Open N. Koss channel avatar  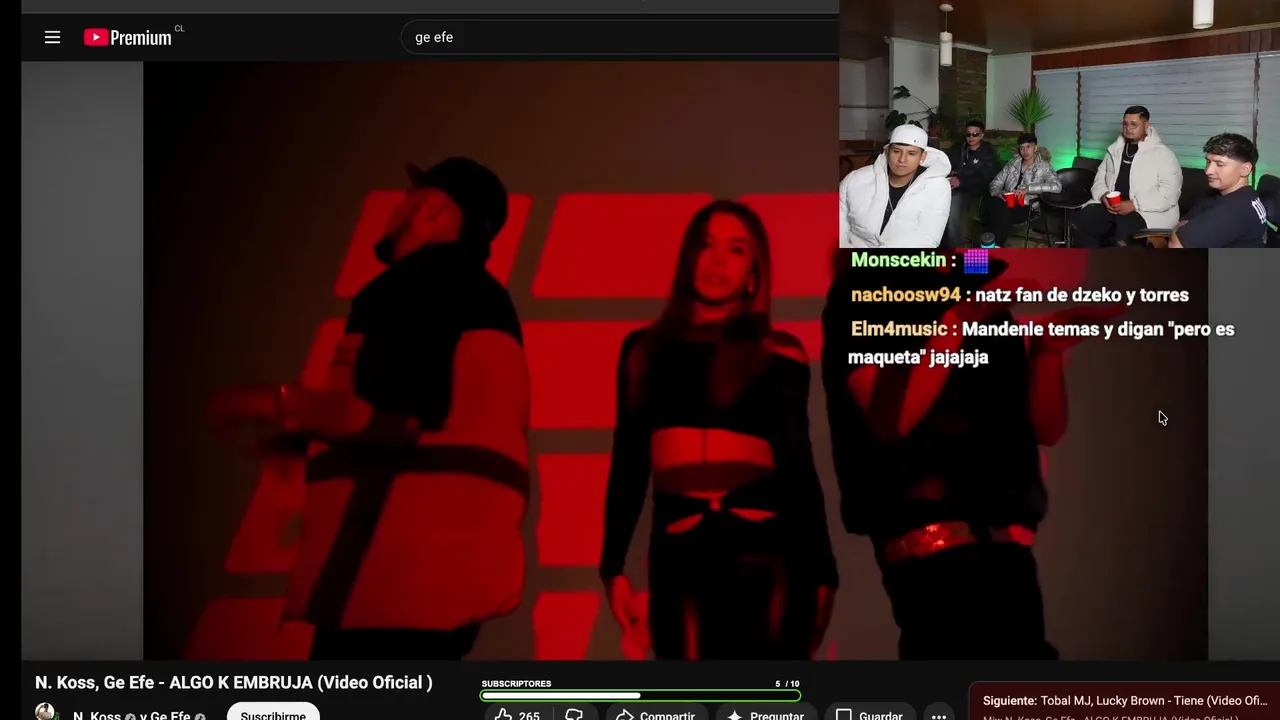click(45, 712)
